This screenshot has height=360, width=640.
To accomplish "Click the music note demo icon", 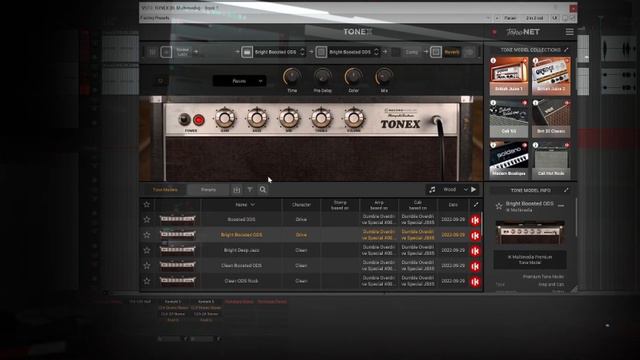I will click(x=432, y=189).
